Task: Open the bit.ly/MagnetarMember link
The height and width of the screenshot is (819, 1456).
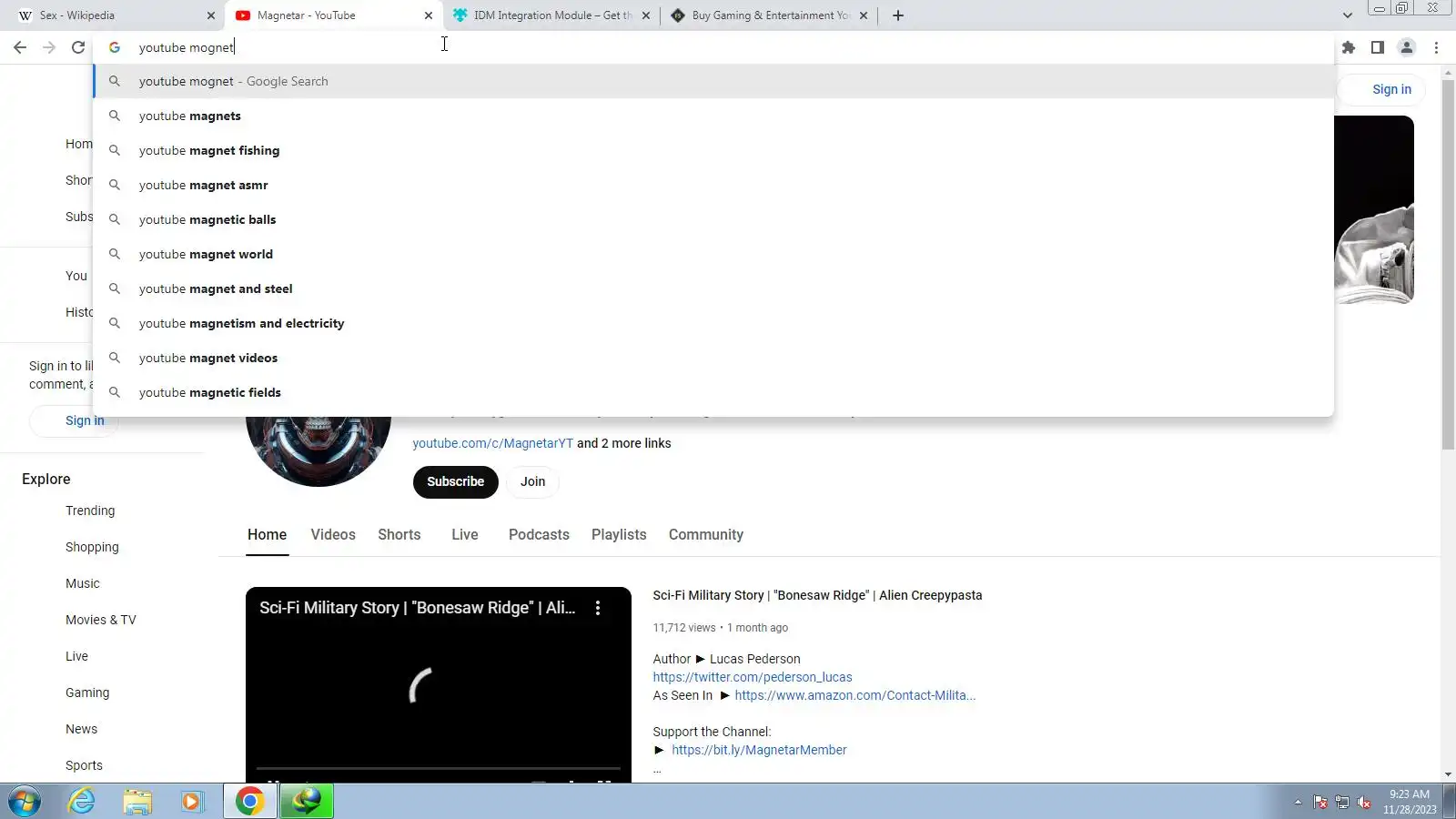Action: click(x=759, y=750)
